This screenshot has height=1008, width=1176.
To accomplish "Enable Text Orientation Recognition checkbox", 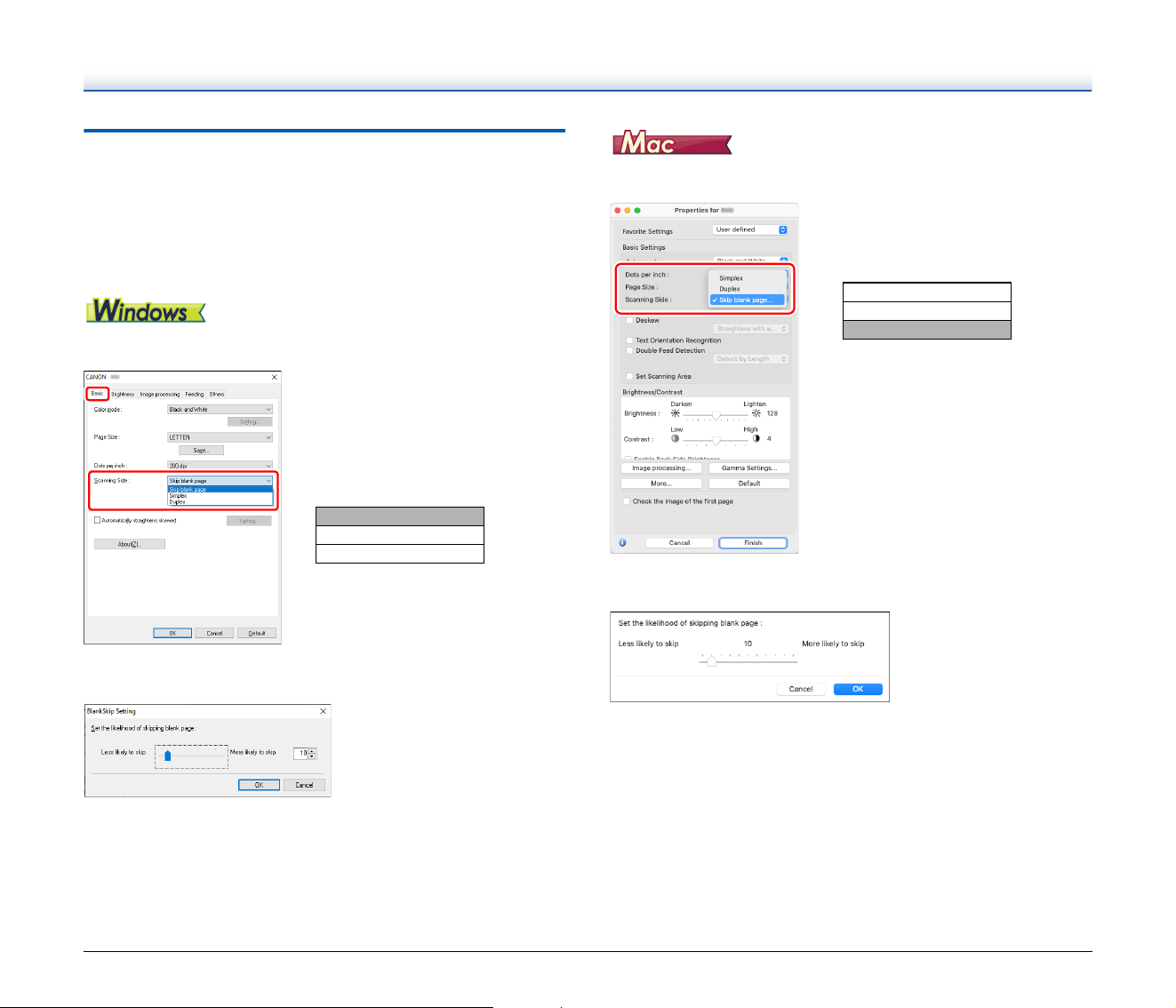I will 630,340.
